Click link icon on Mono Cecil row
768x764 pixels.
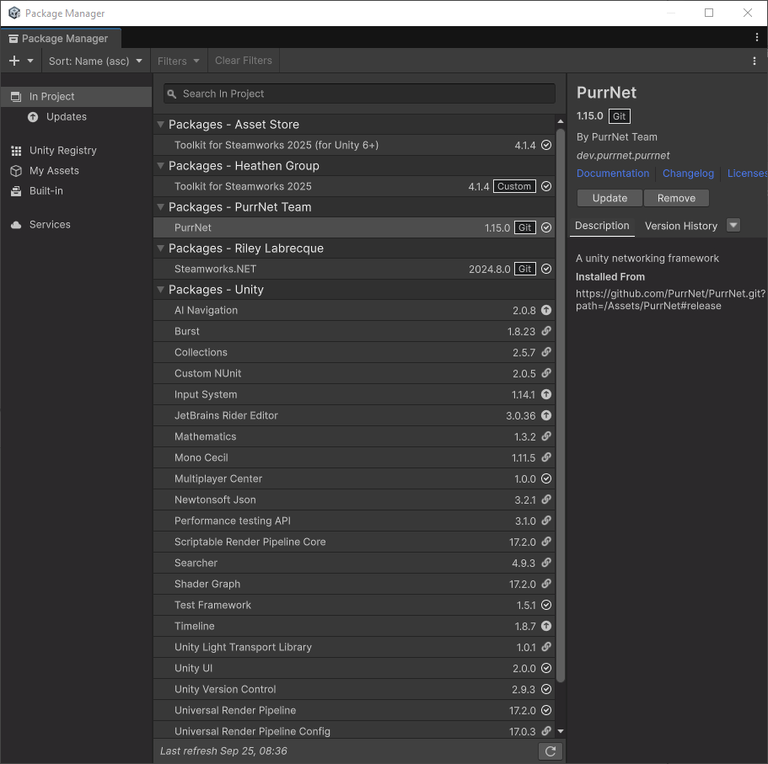546,457
